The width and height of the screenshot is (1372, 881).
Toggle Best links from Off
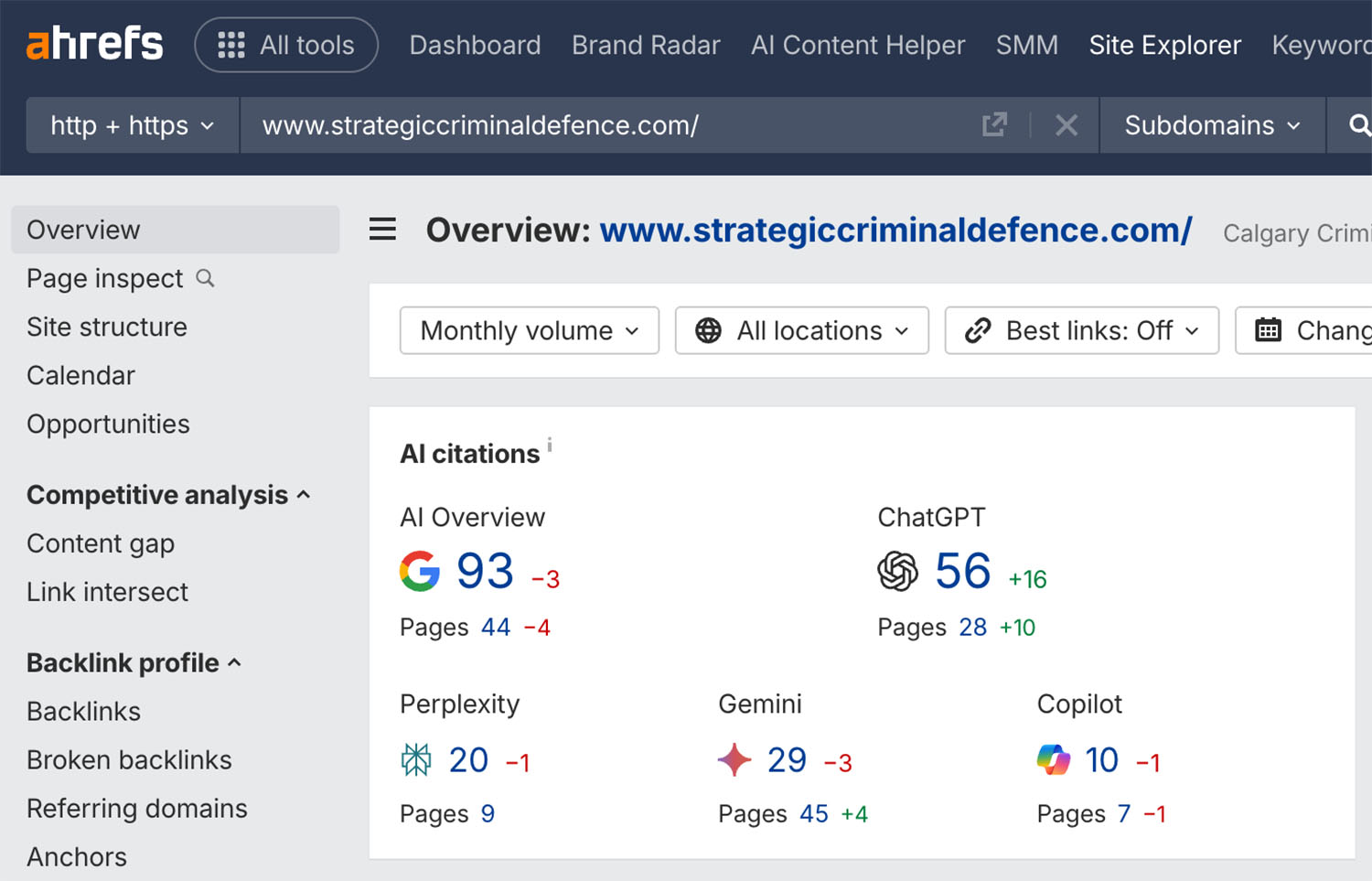[x=1081, y=330]
